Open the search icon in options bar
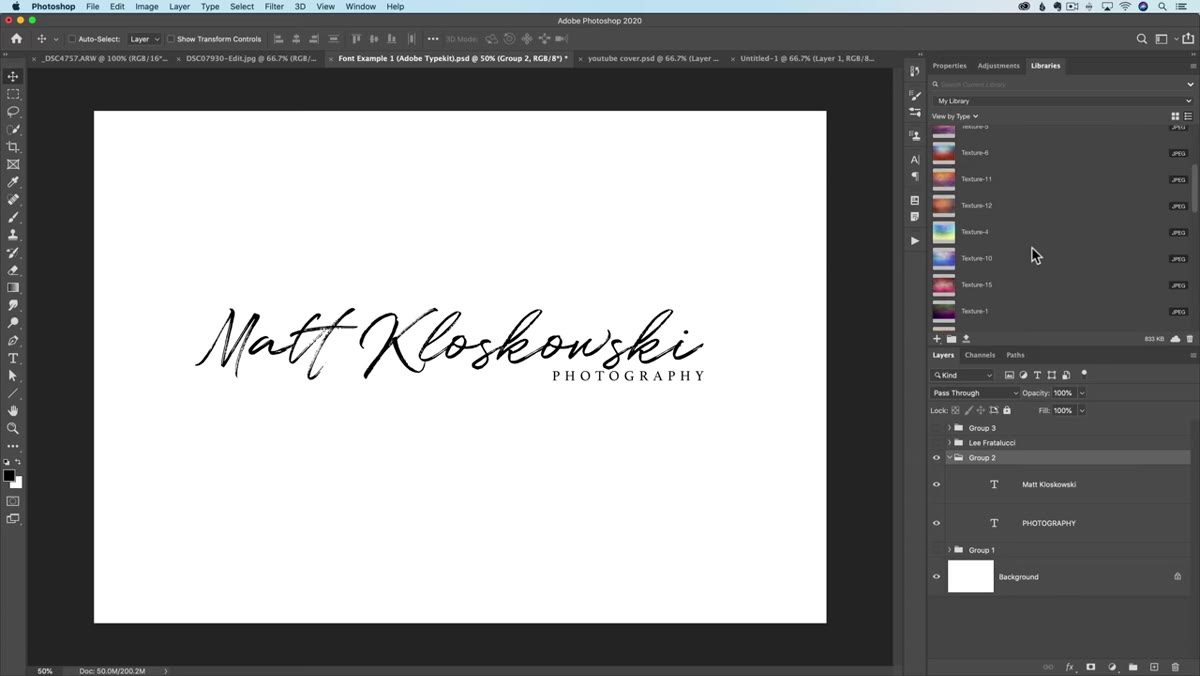The width and height of the screenshot is (1200, 676). (1142, 39)
